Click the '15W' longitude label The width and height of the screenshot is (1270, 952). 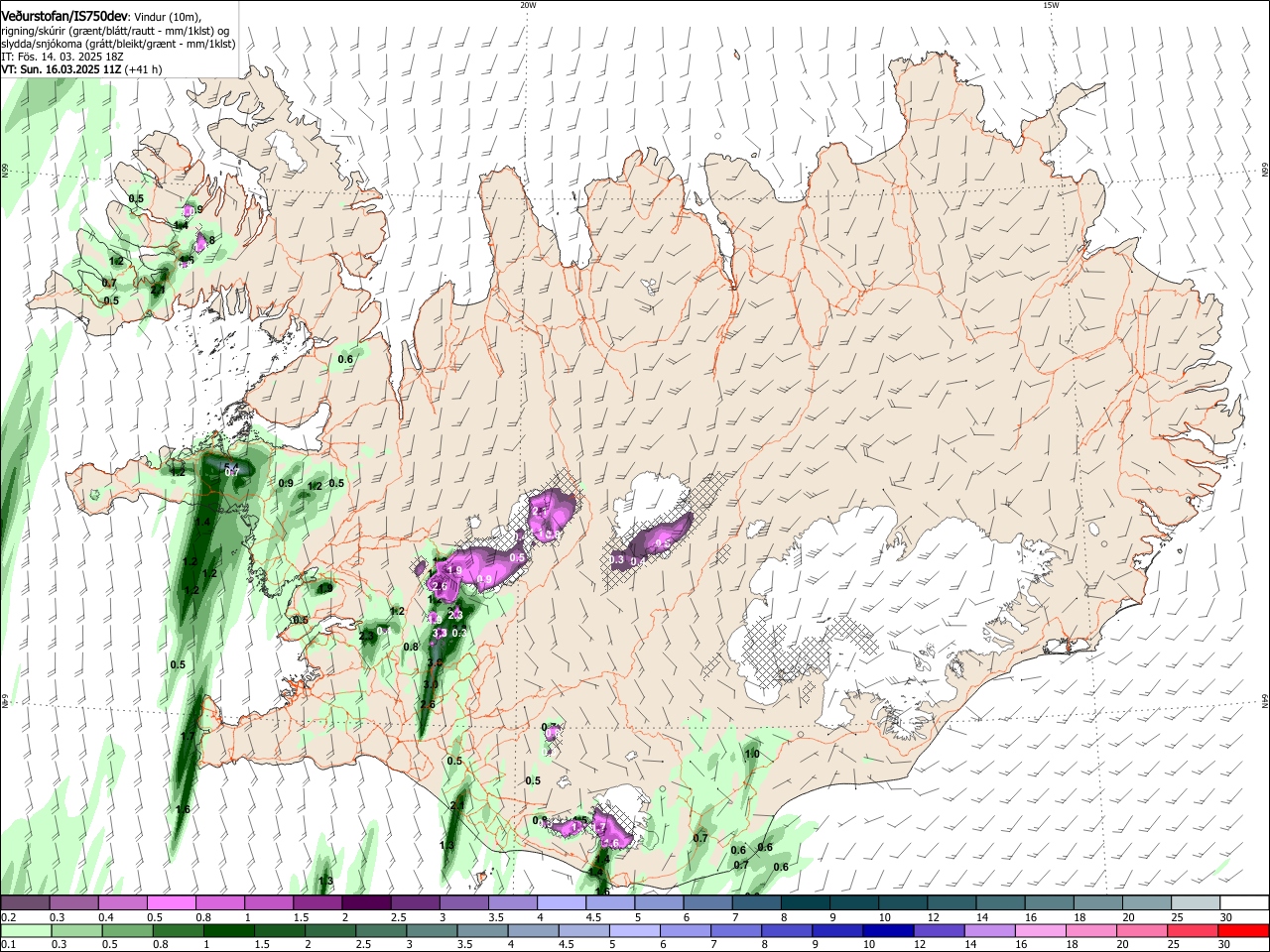pos(1051,5)
